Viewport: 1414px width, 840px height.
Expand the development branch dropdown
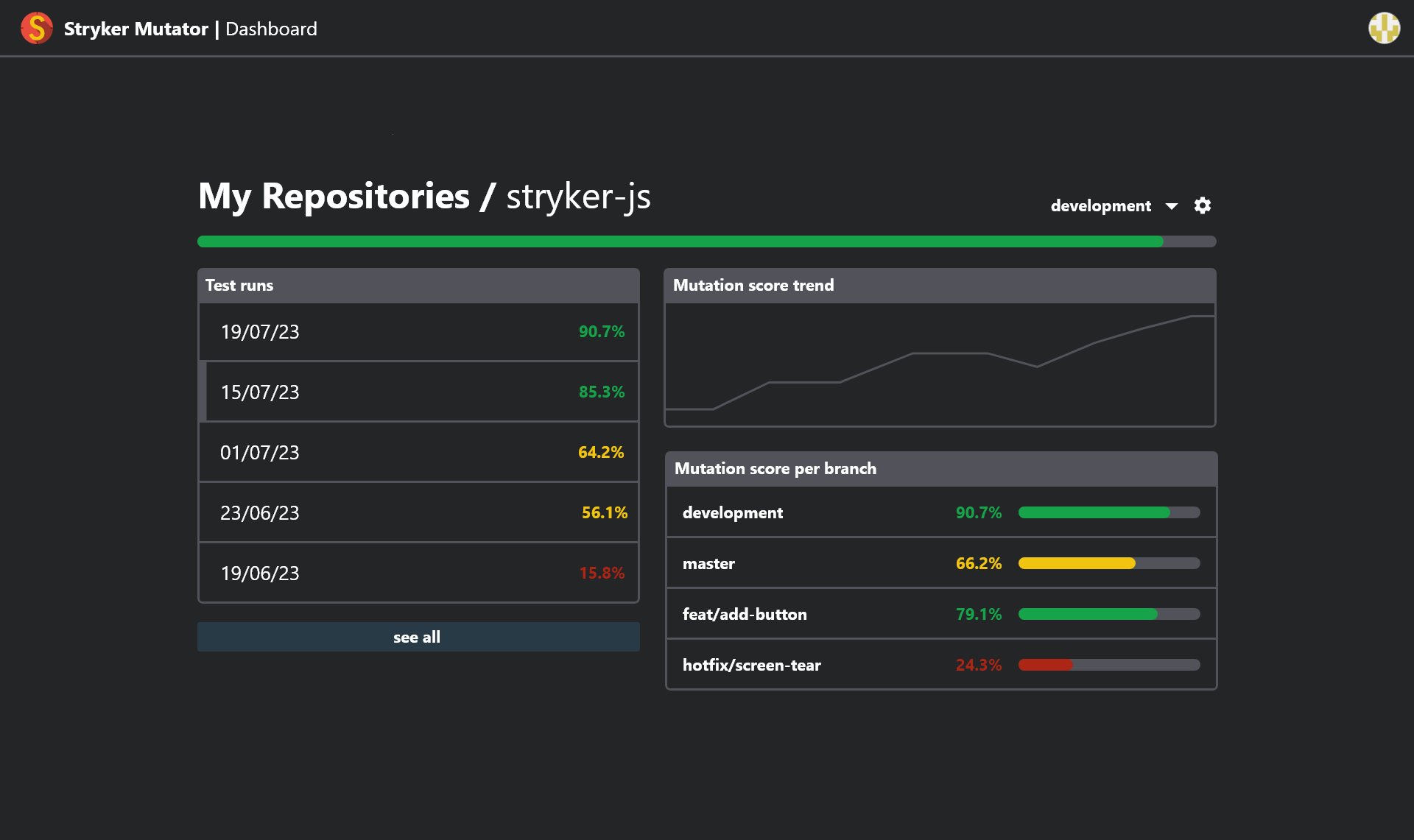point(1172,206)
